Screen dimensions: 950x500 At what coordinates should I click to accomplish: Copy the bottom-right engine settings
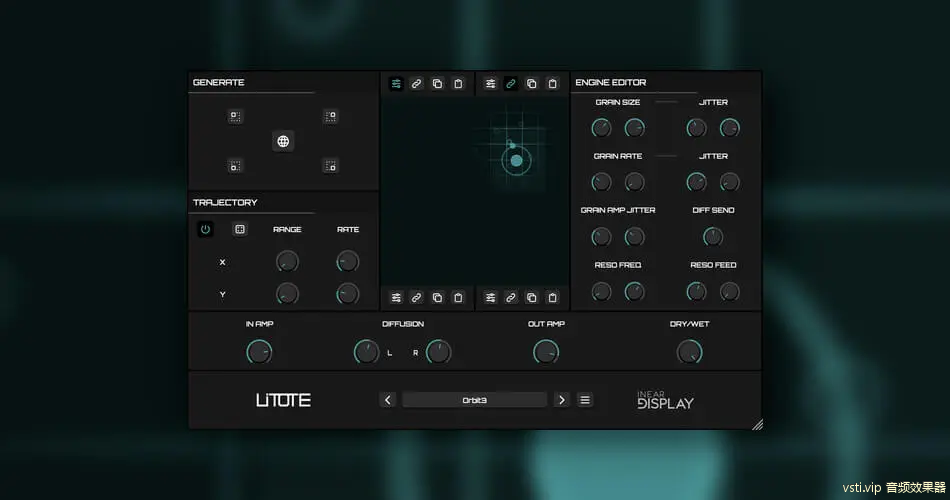[531, 298]
